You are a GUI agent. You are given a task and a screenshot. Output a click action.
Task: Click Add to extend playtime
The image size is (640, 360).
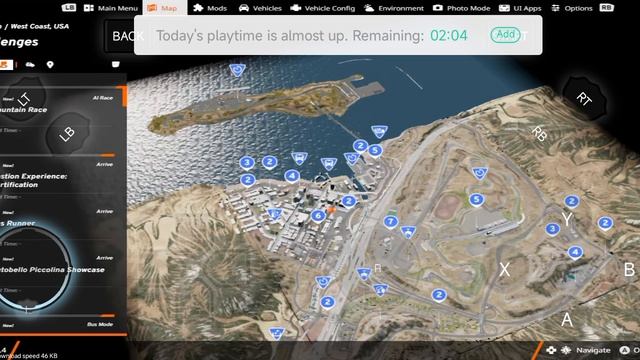(x=505, y=35)
